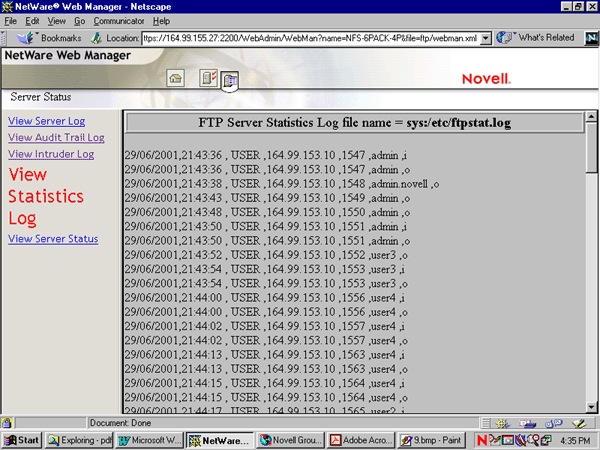Viewport: 600px width, 450px height.
Task: Open the View Server Status link
Action: 53,239
